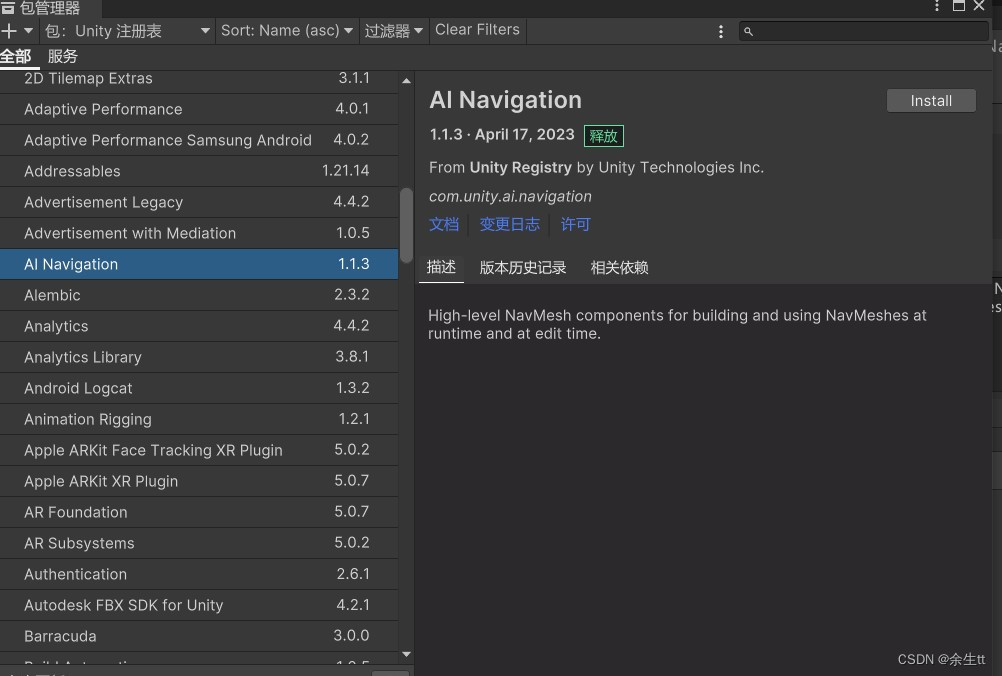
Task: Select the Apple ARKit XR Plugin row
Action: tap(199, 481)
